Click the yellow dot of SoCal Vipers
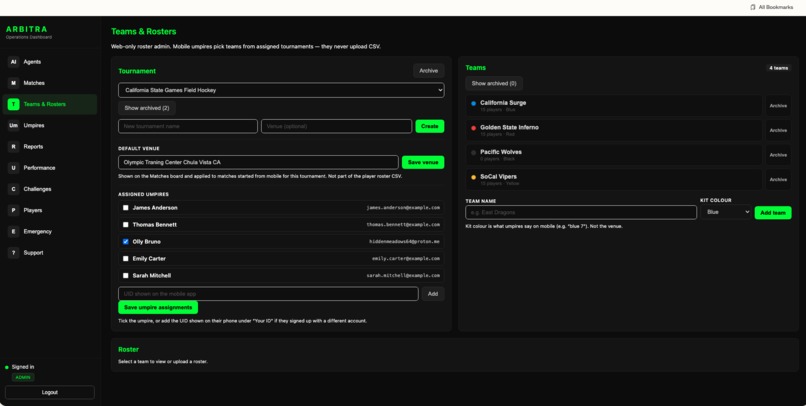Viewport: 806px width, 406px height. 473,177
